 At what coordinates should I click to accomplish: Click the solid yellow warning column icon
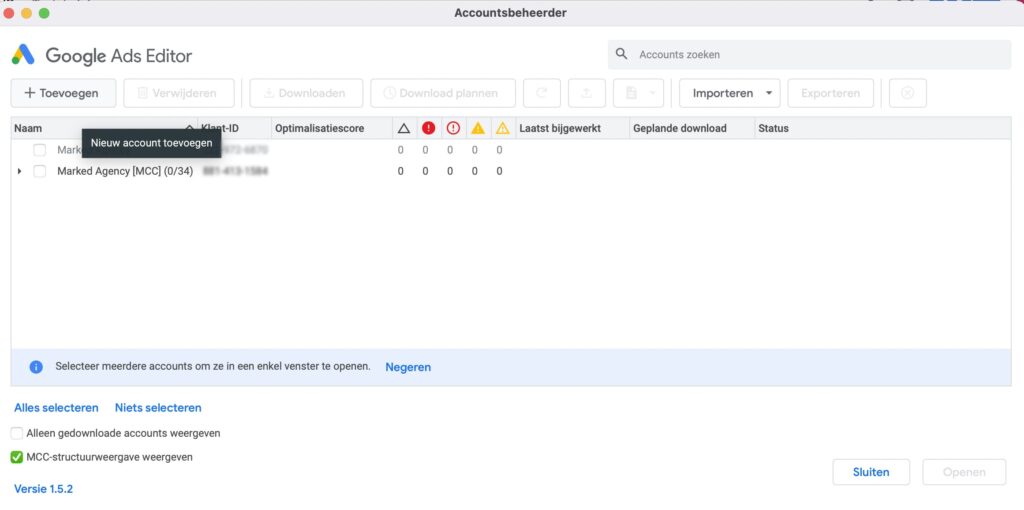click(478, 129)
